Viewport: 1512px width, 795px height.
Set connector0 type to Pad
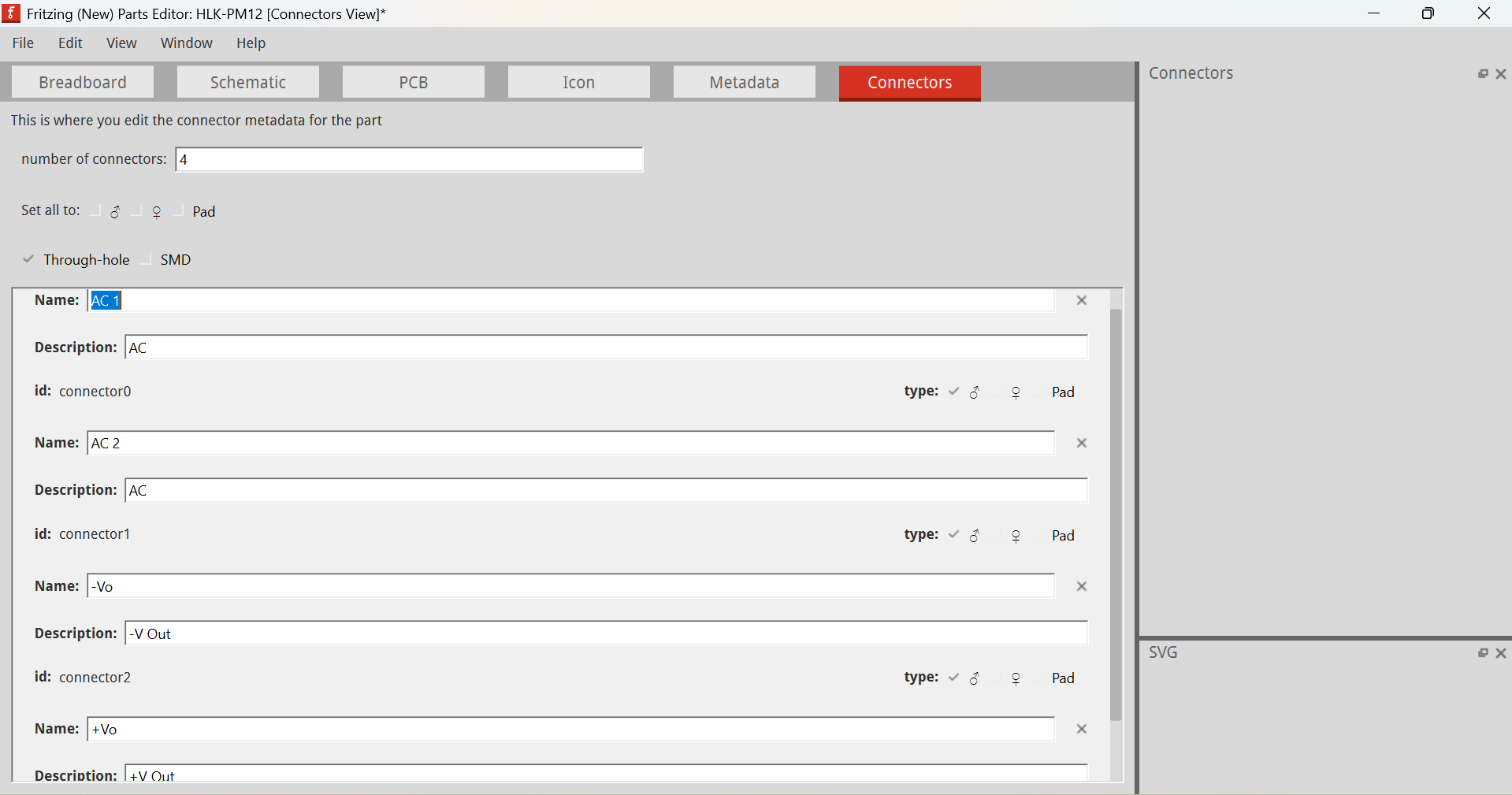coord(1055,392)
